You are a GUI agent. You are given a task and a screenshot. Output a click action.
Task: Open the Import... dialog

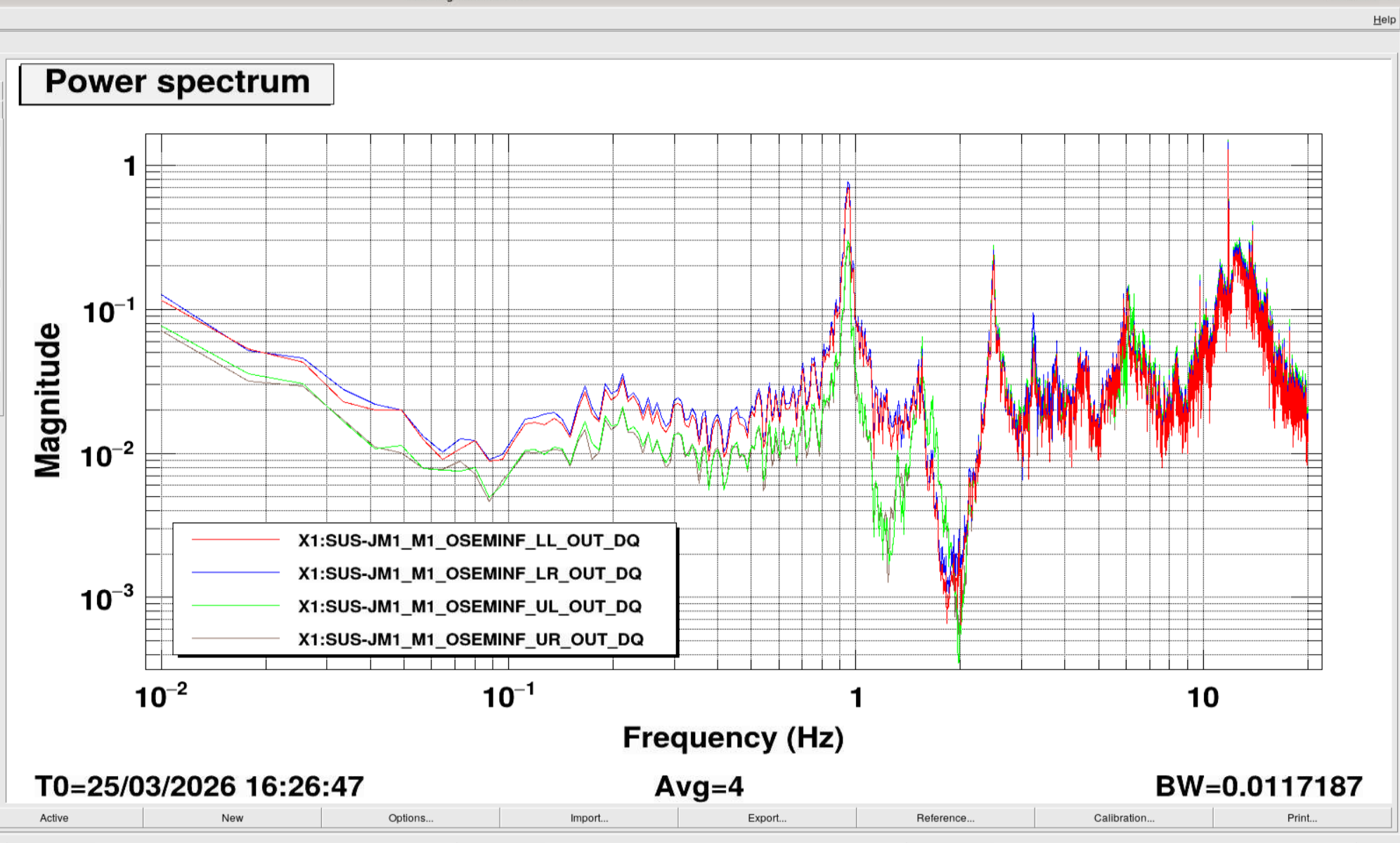[589, 818]
